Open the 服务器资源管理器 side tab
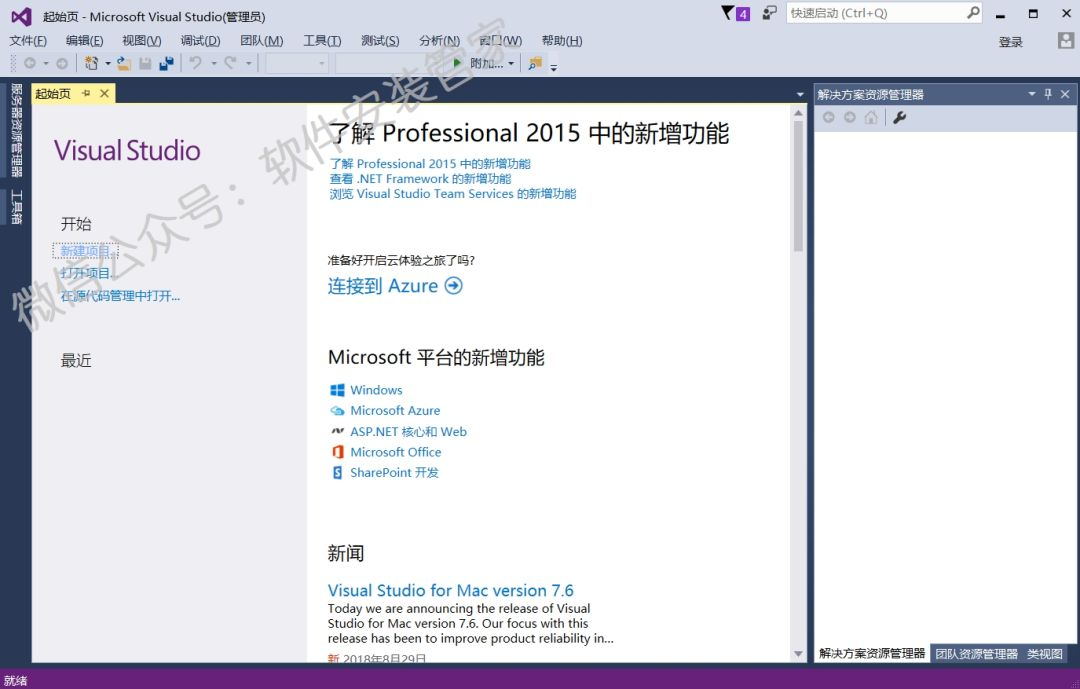The width and height of the screenshot is (1080, 689). pos(17,130)
